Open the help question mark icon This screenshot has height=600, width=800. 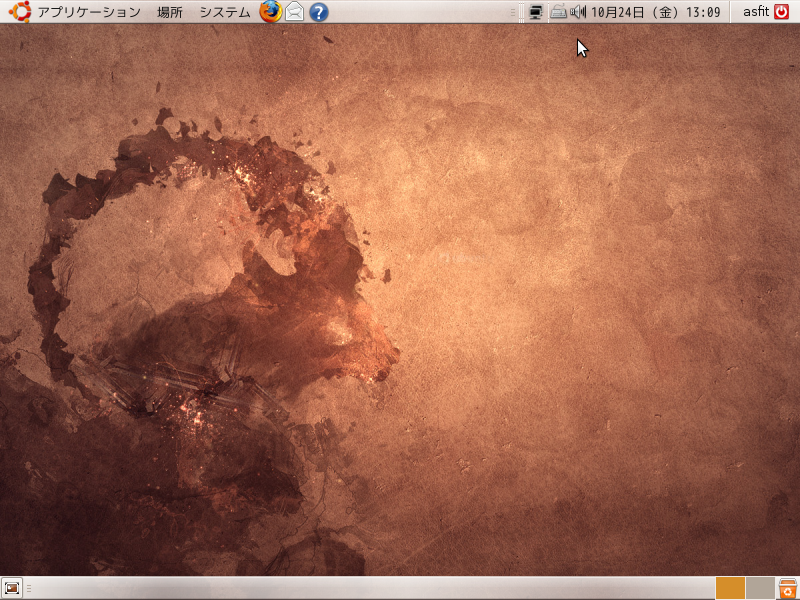pyautogui.click(x=319, y=12)
